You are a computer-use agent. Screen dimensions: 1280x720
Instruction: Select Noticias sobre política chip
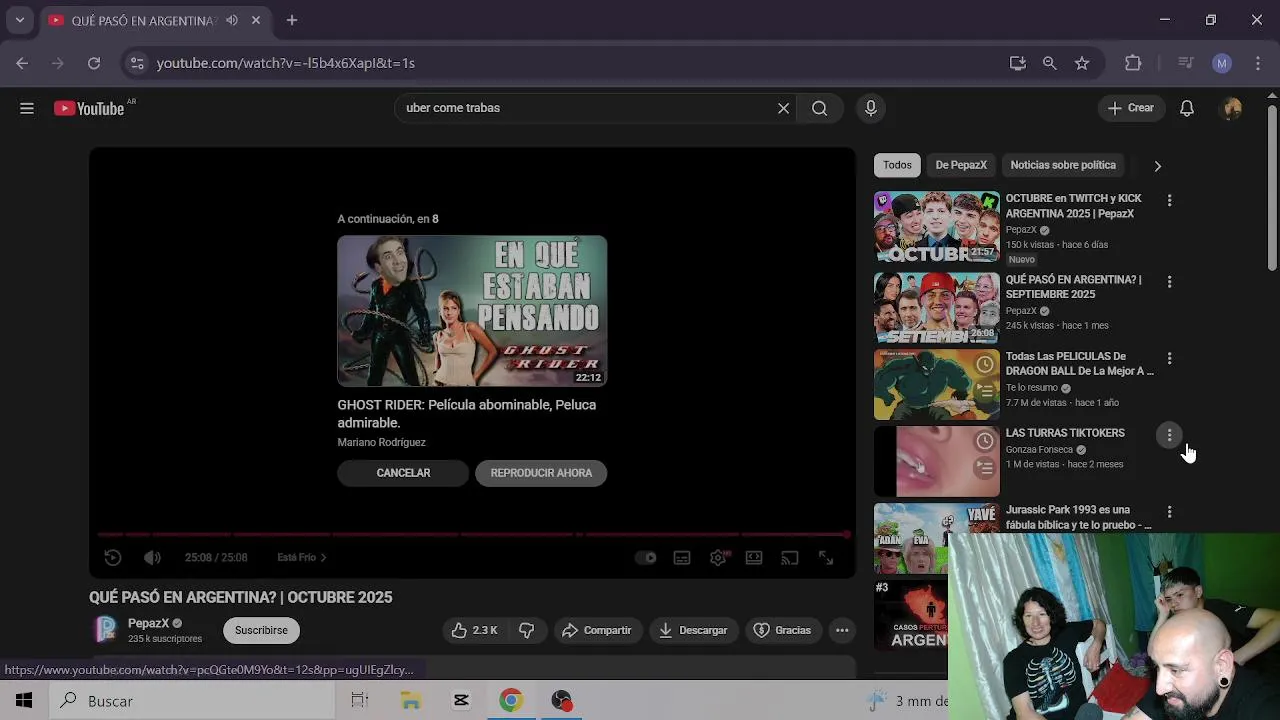[x=1063, y=165]
